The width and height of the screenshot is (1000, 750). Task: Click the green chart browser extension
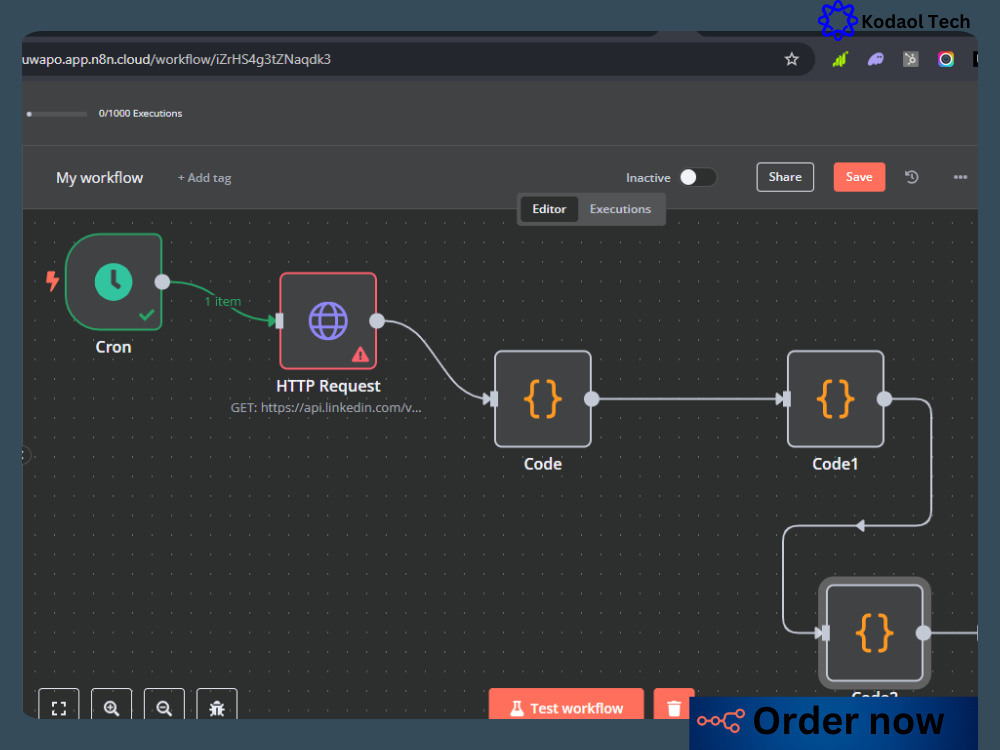(840, 59)
